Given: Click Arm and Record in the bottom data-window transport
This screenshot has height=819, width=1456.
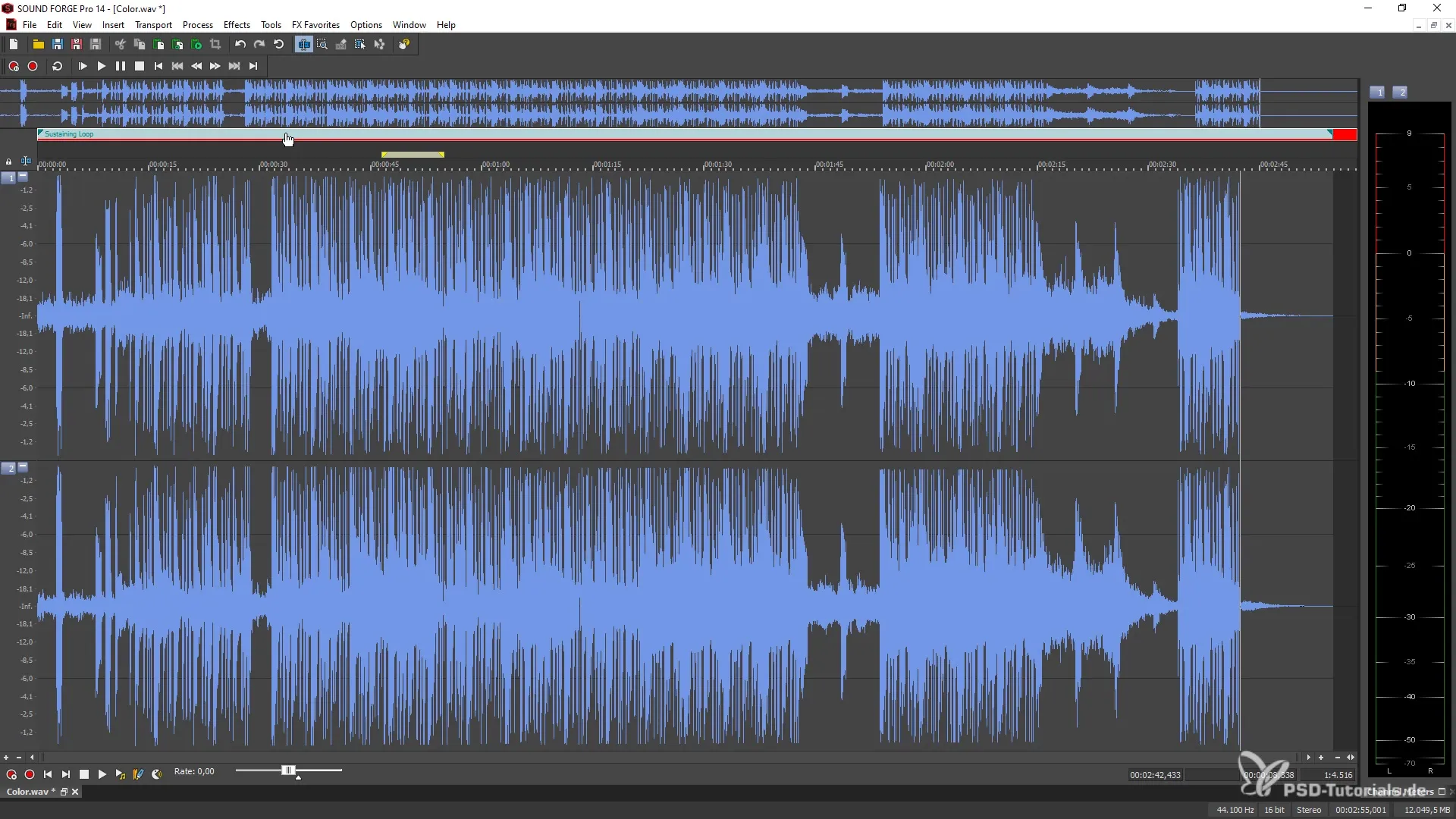Looking at the screenshot, I should [x=11, y=774].
